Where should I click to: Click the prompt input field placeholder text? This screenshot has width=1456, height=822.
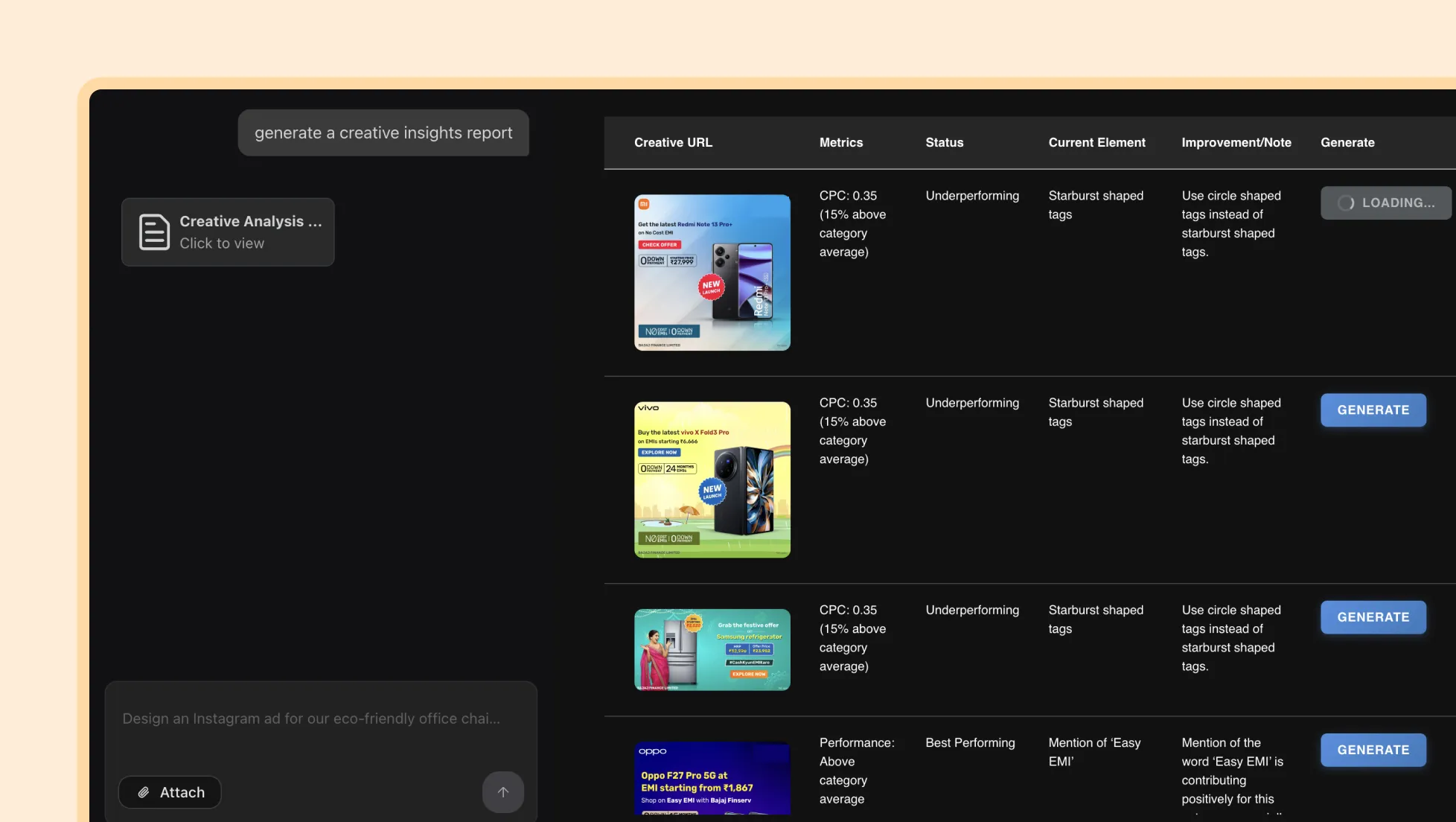311,719
